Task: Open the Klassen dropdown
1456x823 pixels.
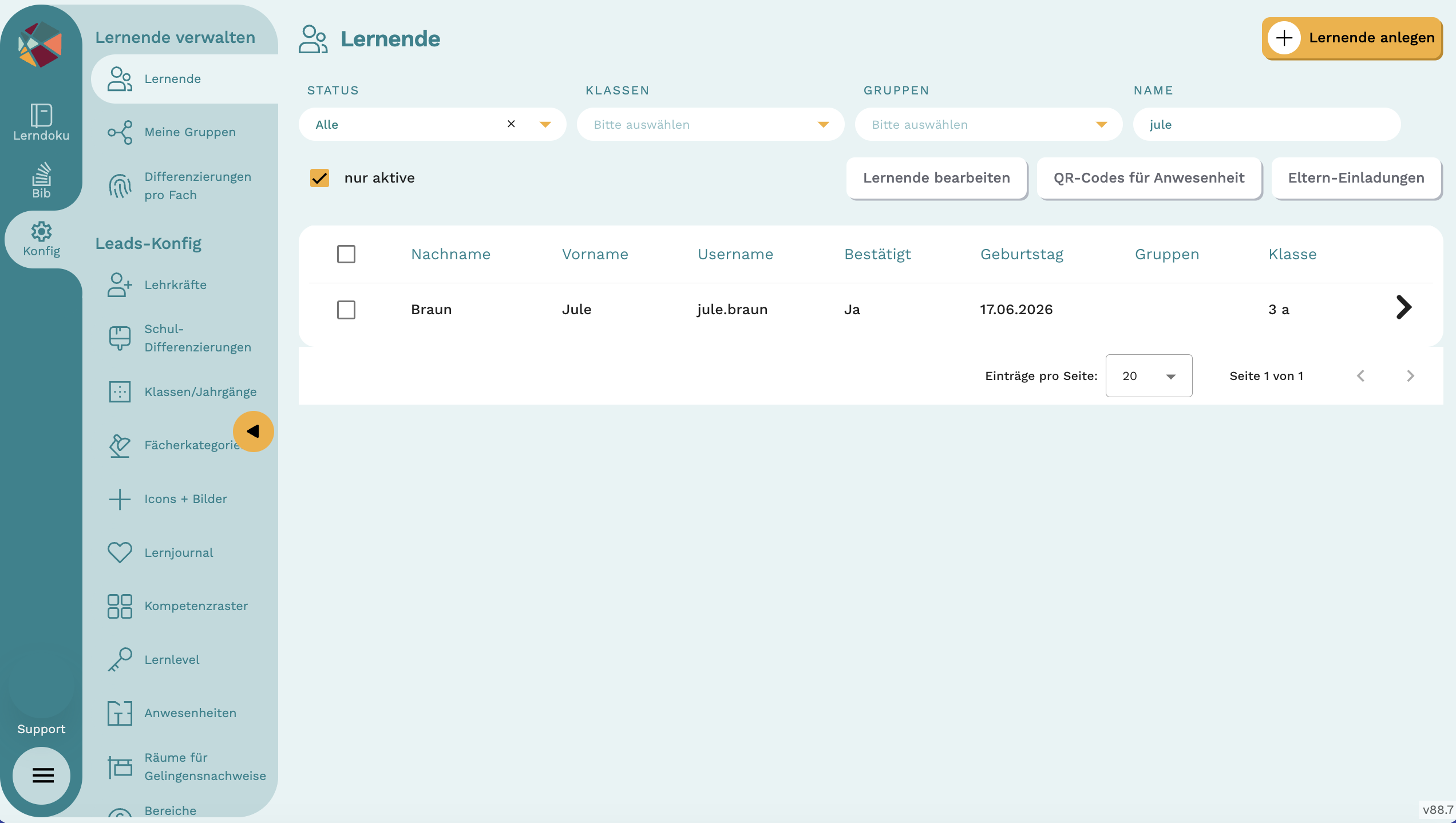Action: [x=710, y=124]
